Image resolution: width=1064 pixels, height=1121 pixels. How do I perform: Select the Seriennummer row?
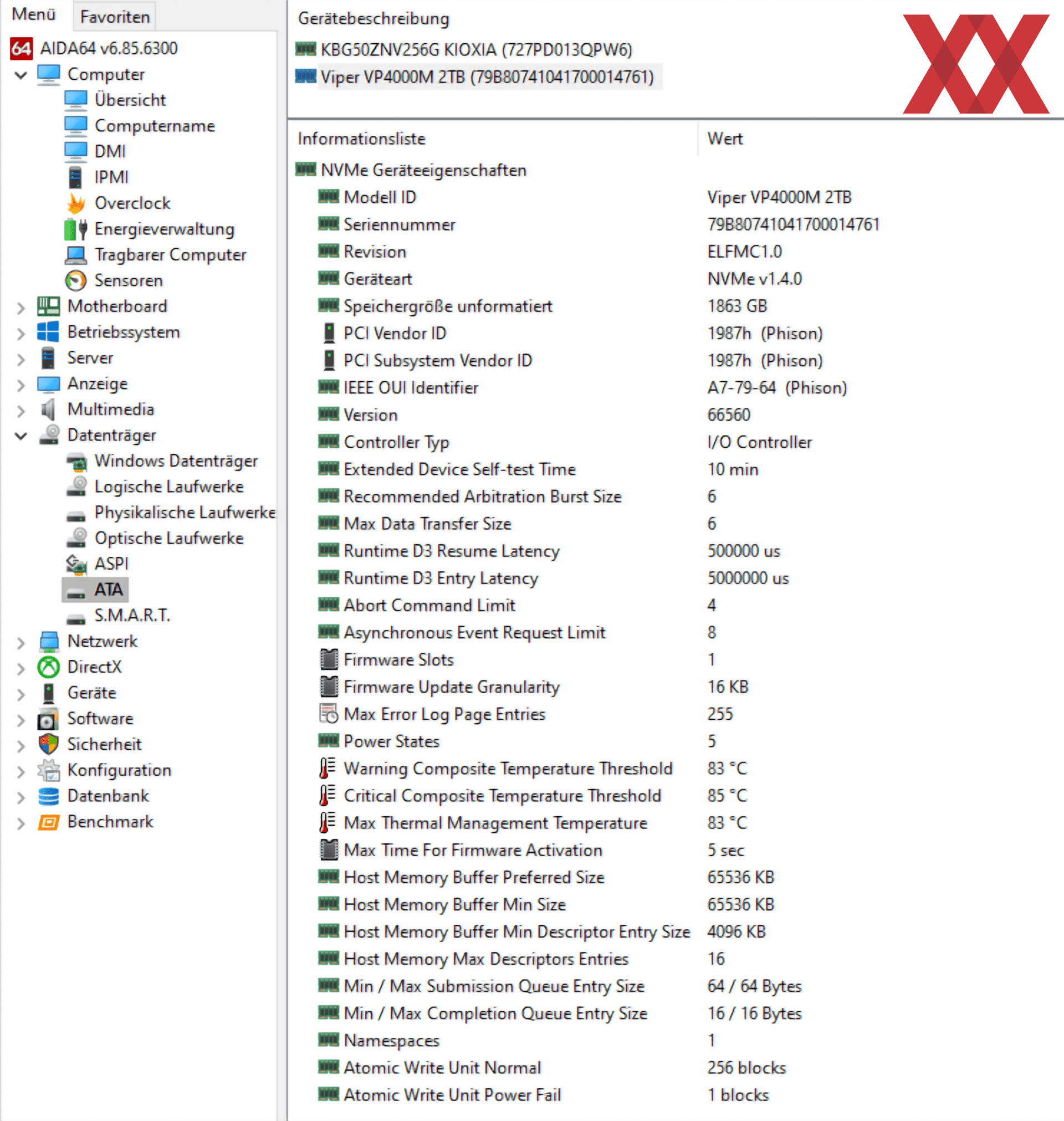click(598, 225)
